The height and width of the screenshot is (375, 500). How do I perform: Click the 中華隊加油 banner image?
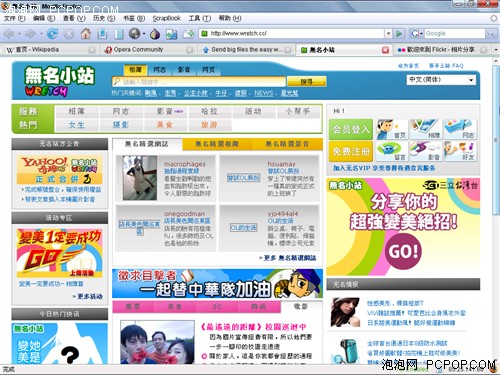point(217,283)
